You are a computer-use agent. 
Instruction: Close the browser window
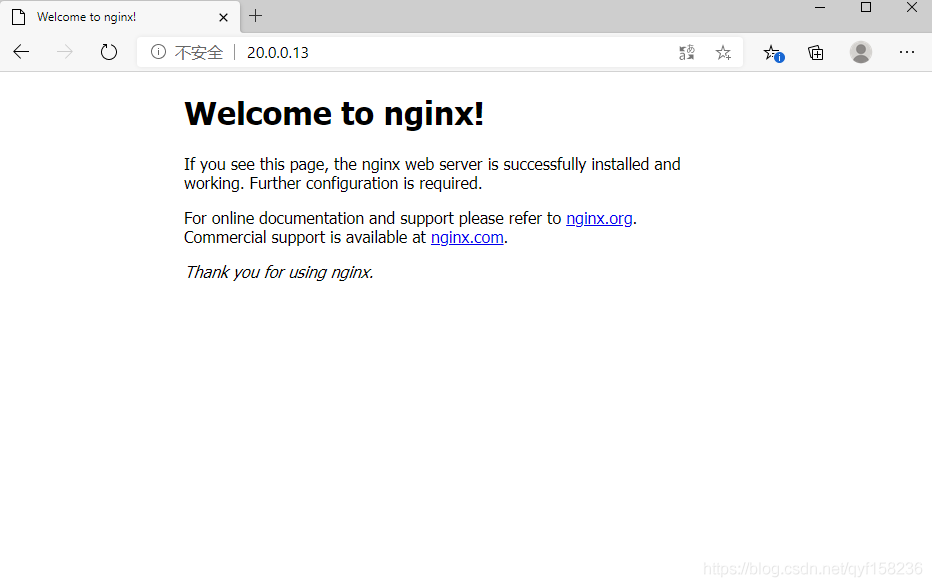click(912, 8)
